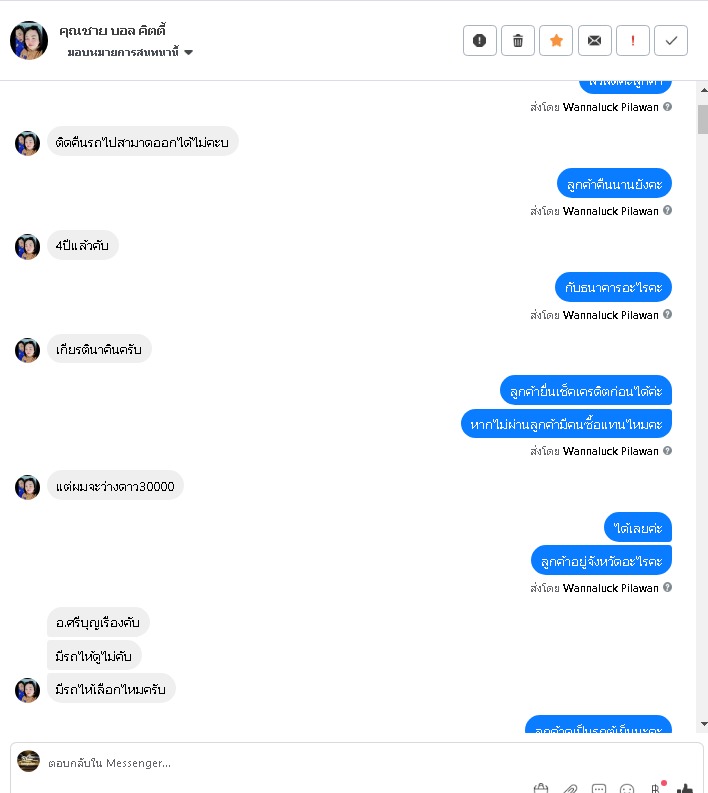This screenshot has width=708, height=793.
Task: Click help icon beside first Wannaluck Pilawan label
Action: pos(668,107)
